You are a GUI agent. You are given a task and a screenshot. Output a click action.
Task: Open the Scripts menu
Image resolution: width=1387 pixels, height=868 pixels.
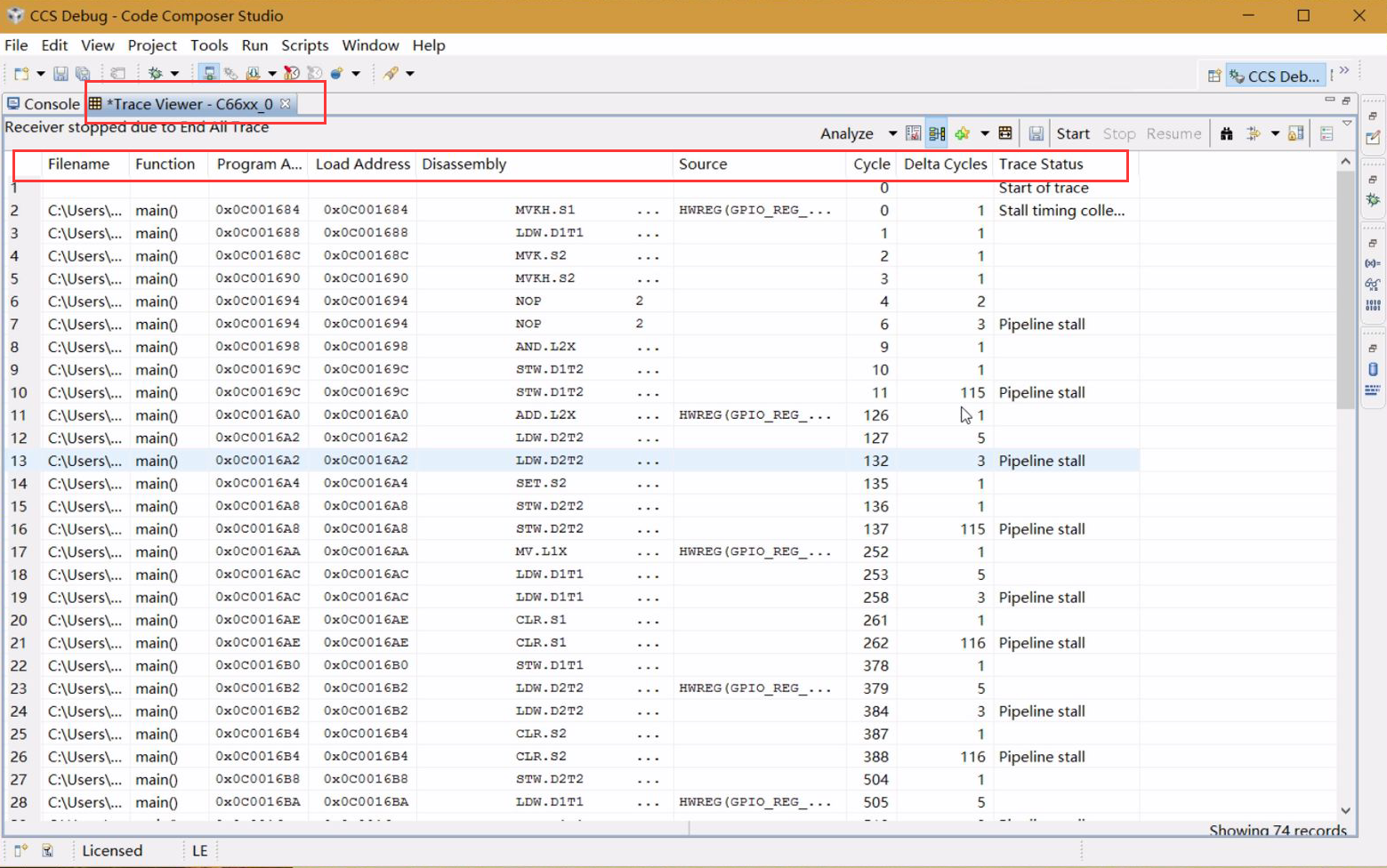pyautogui.click(x=304, y=45)
